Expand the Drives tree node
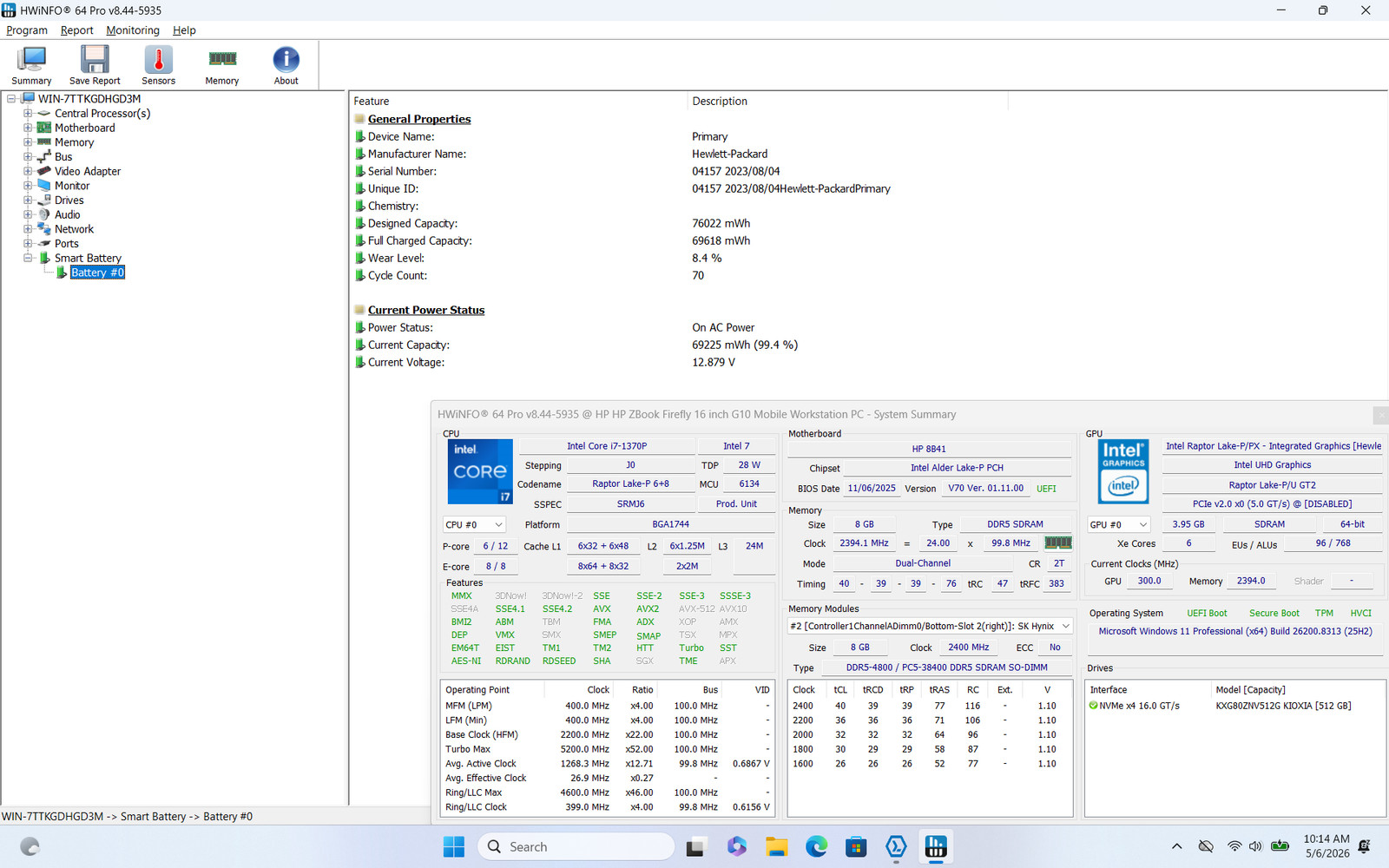Viewport: 1389px width, 868px height. (28, 201)
